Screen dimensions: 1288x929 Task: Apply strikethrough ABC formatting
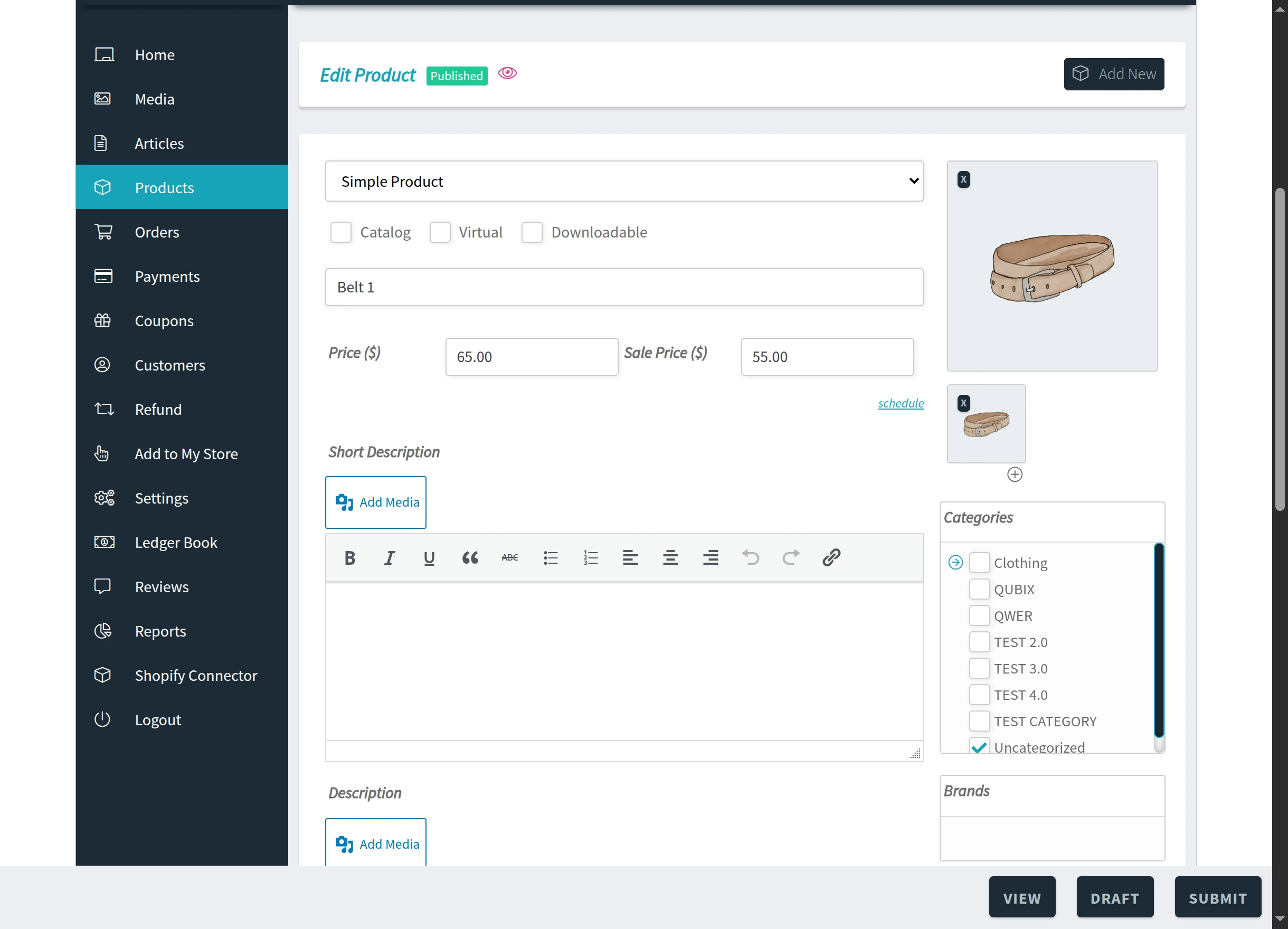[509, 557]
